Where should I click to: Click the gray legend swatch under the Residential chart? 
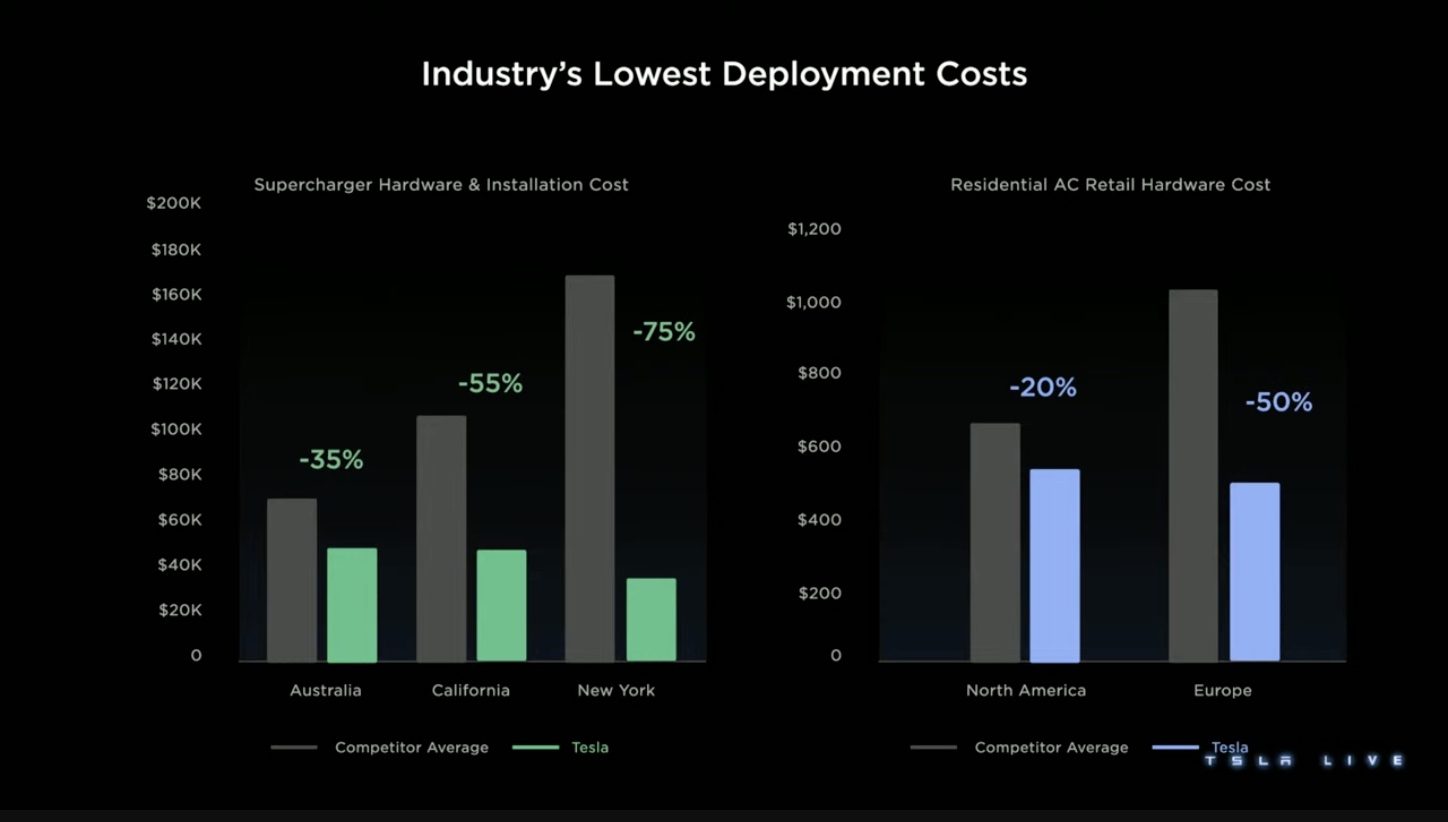933,747
